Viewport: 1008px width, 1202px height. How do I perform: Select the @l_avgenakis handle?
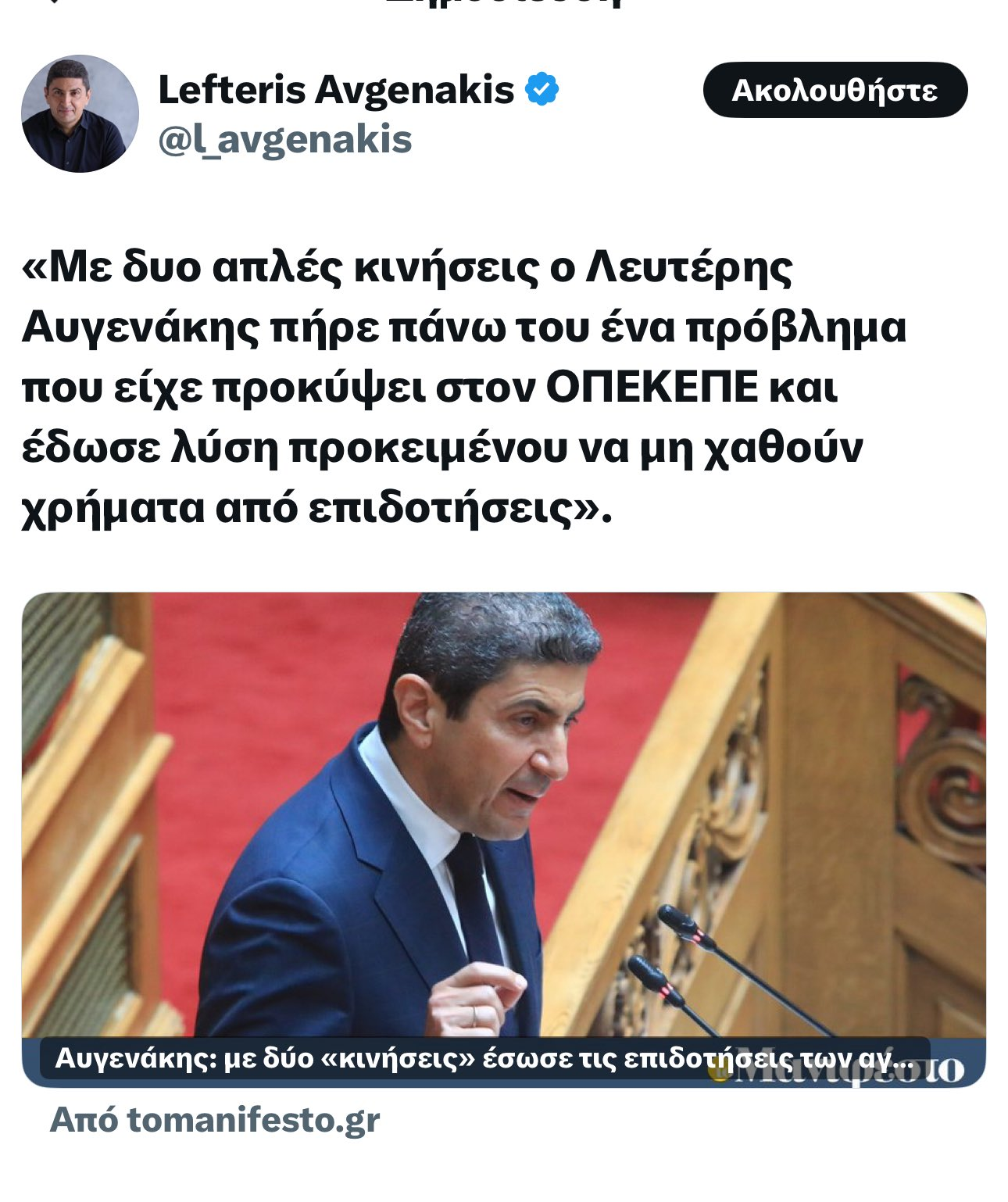tap(285, 140)
